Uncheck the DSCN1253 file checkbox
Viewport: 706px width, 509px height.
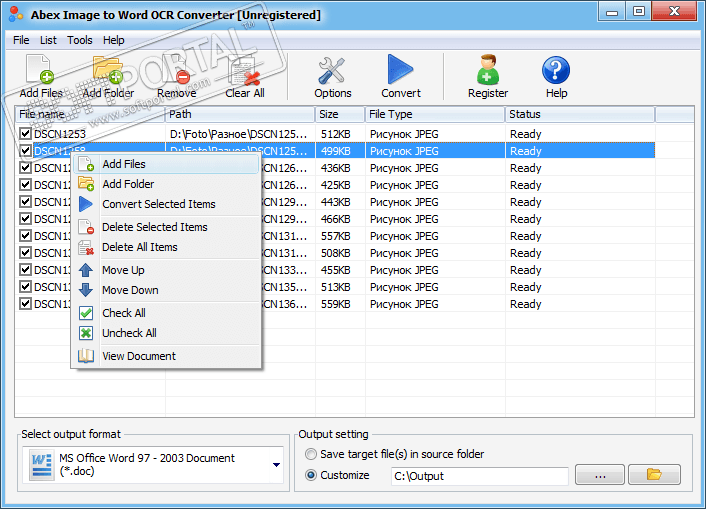(25, 133)
